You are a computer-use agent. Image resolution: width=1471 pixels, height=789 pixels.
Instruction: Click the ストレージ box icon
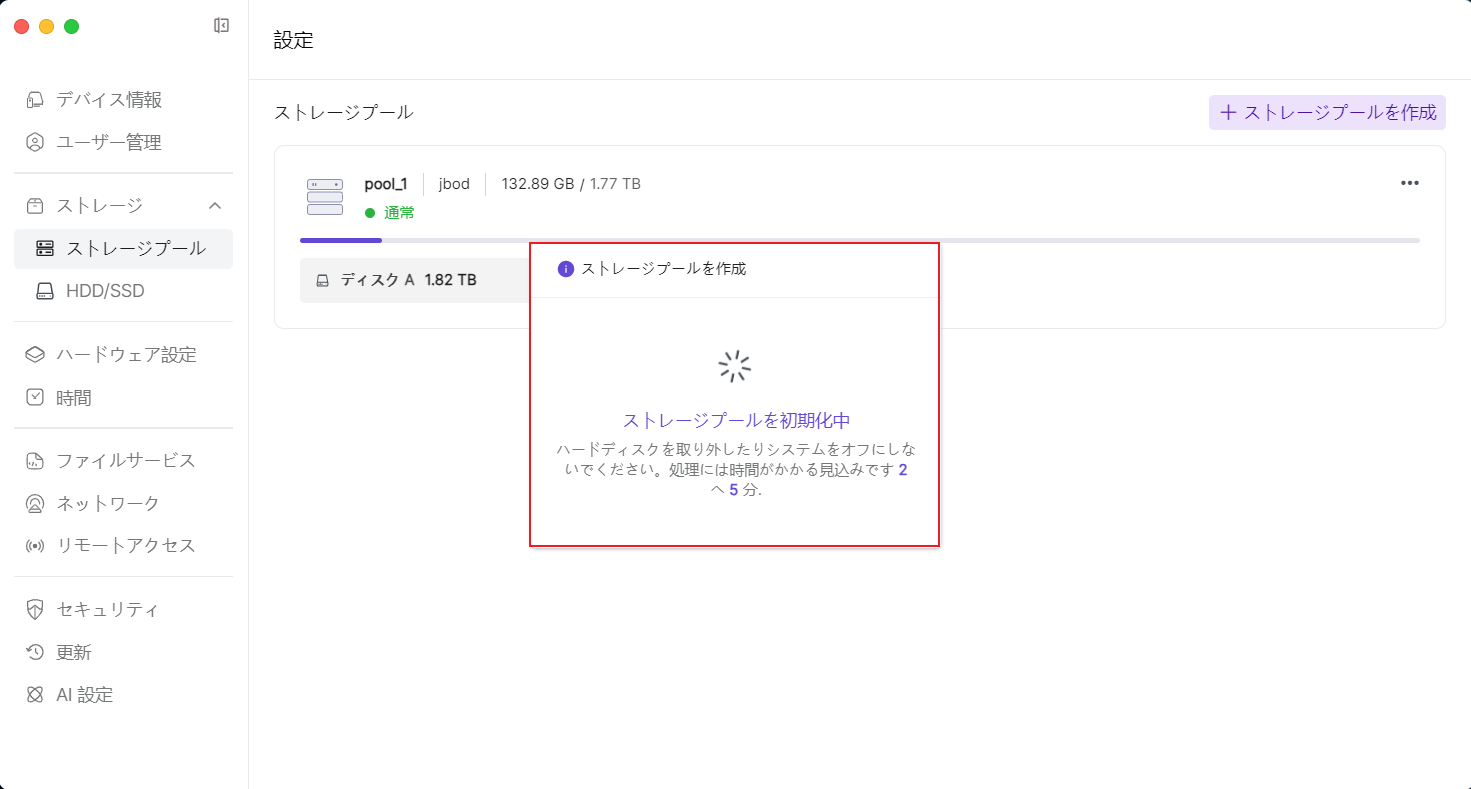(x=35, y=206)
